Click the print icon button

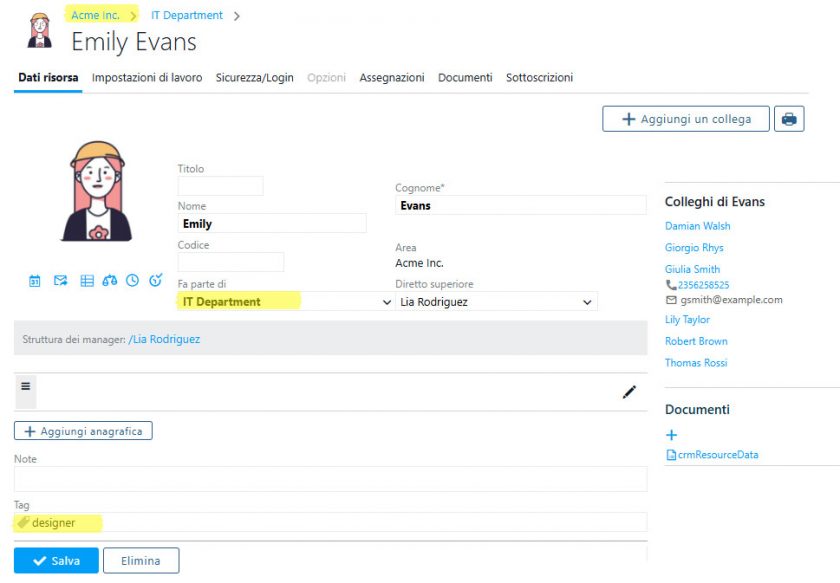click(789, 119)
